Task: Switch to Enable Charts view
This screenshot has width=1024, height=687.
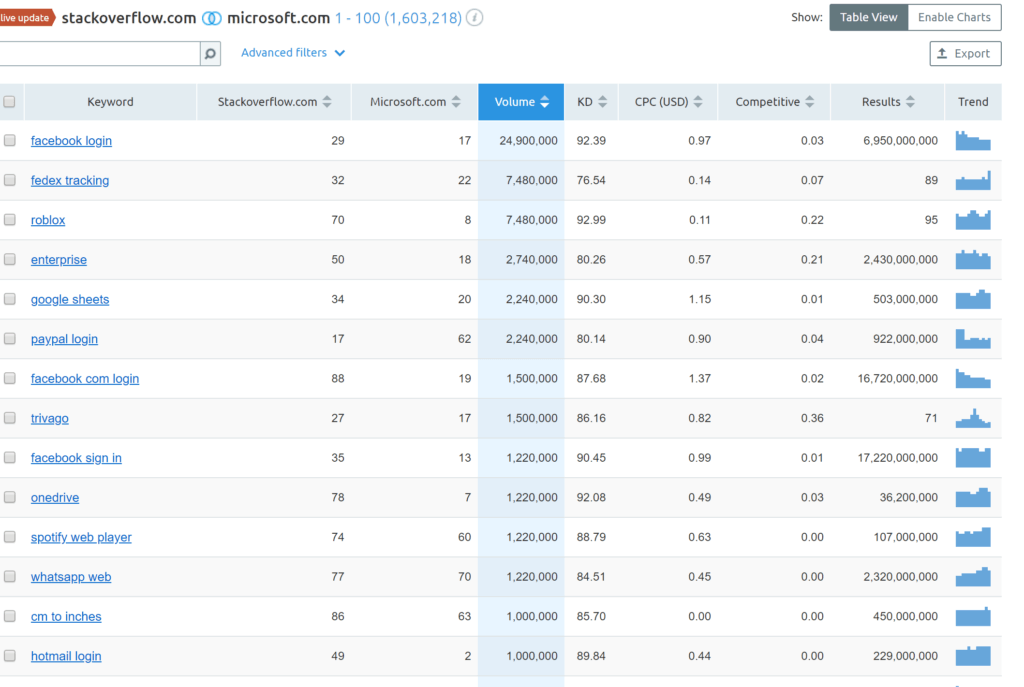Action: point(954,18)
